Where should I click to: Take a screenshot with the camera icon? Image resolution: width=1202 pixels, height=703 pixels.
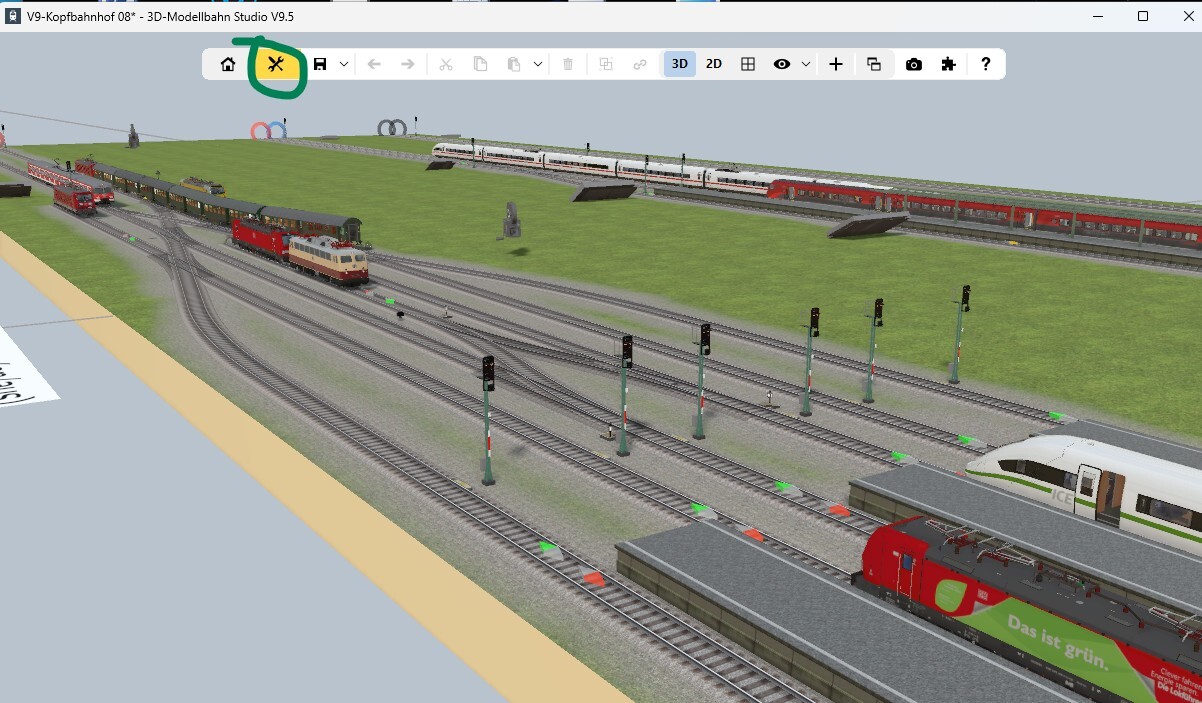tap(913, 63)
